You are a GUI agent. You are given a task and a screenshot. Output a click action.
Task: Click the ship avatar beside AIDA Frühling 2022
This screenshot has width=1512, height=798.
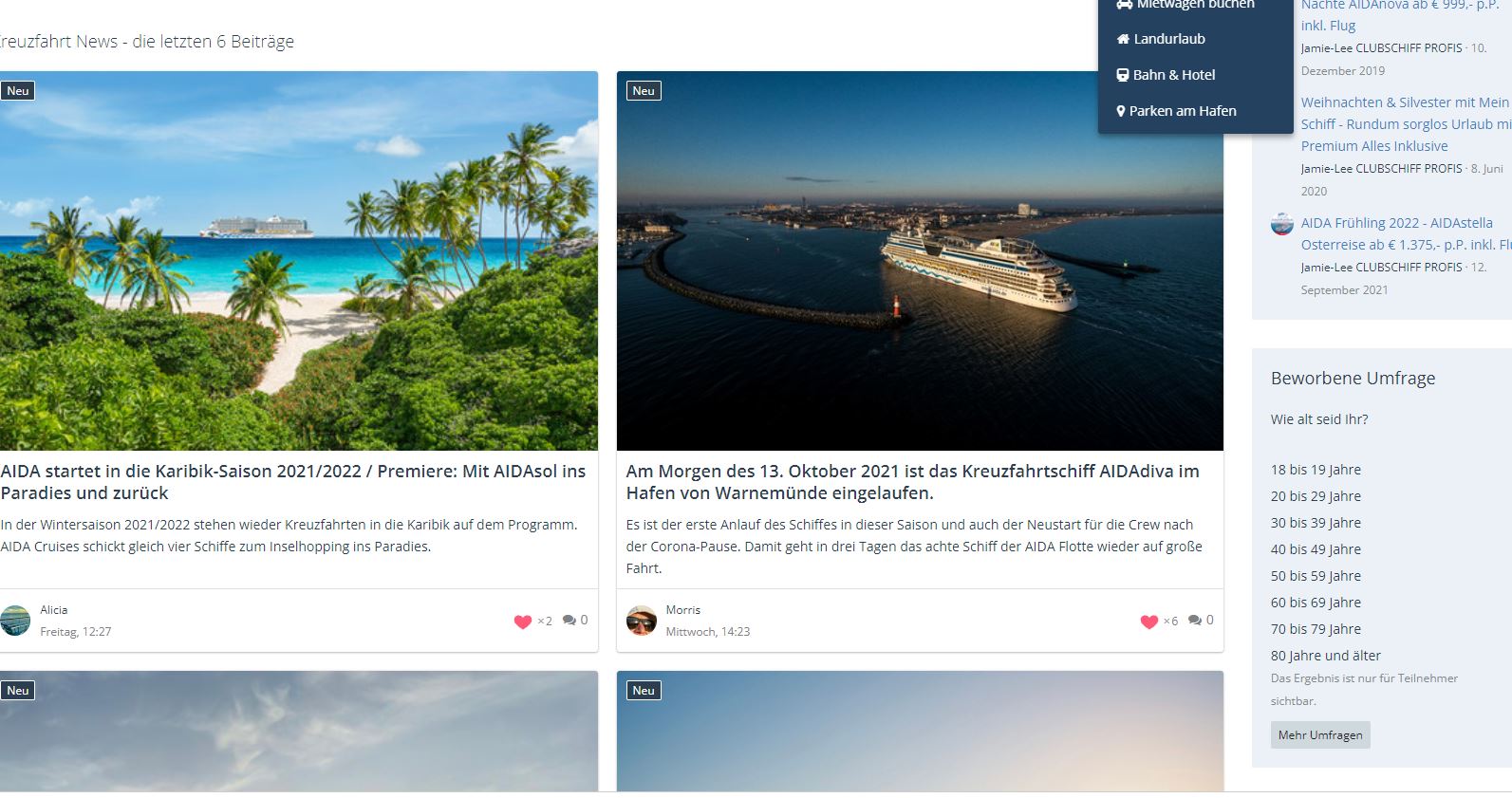pos(1282,224)
